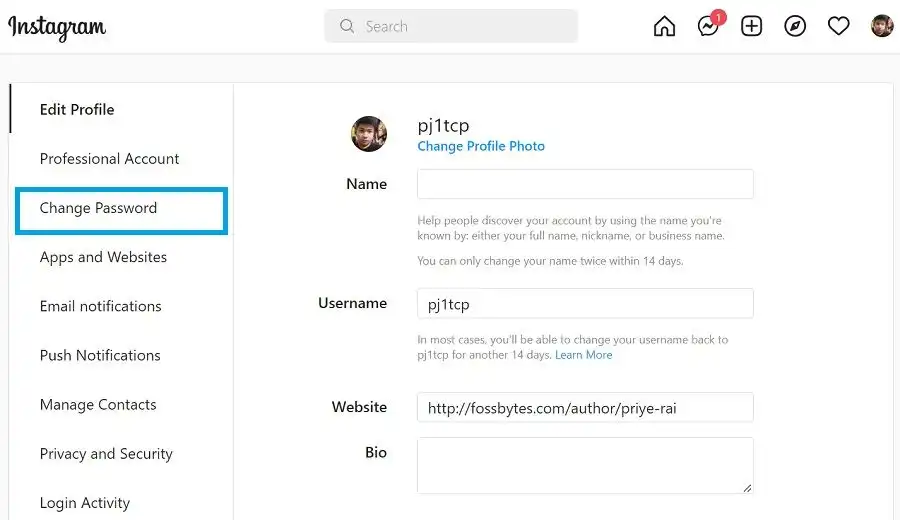Go to Apps and Websites
Viewport: 900px width, 520px height.
(103, 257)
